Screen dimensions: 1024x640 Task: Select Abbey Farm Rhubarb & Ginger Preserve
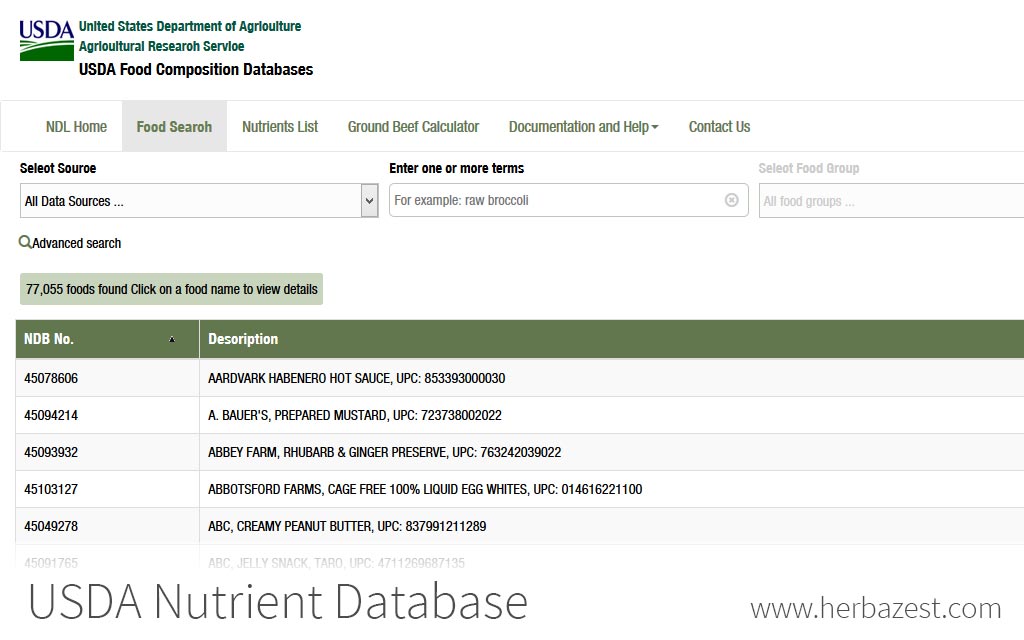point(384,452)
